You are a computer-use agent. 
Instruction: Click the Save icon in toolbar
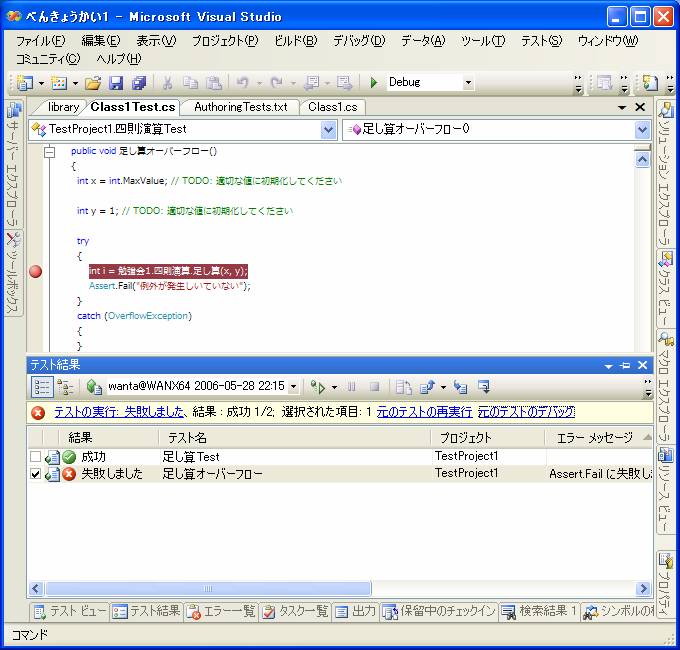(116, 83)
